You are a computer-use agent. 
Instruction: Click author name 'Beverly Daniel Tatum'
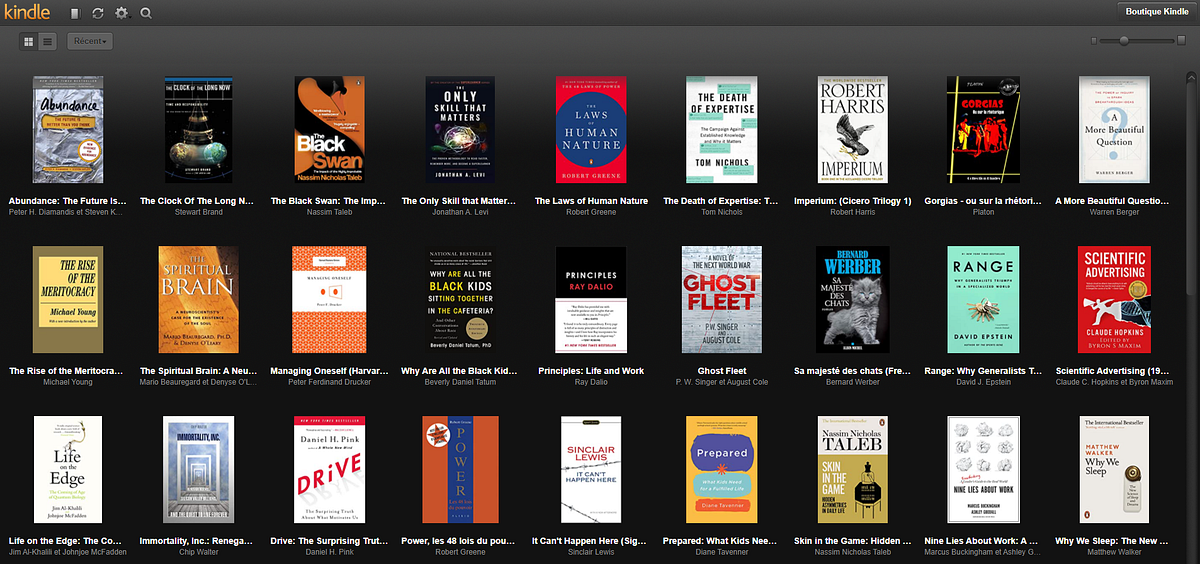click(x=460, y=383)
